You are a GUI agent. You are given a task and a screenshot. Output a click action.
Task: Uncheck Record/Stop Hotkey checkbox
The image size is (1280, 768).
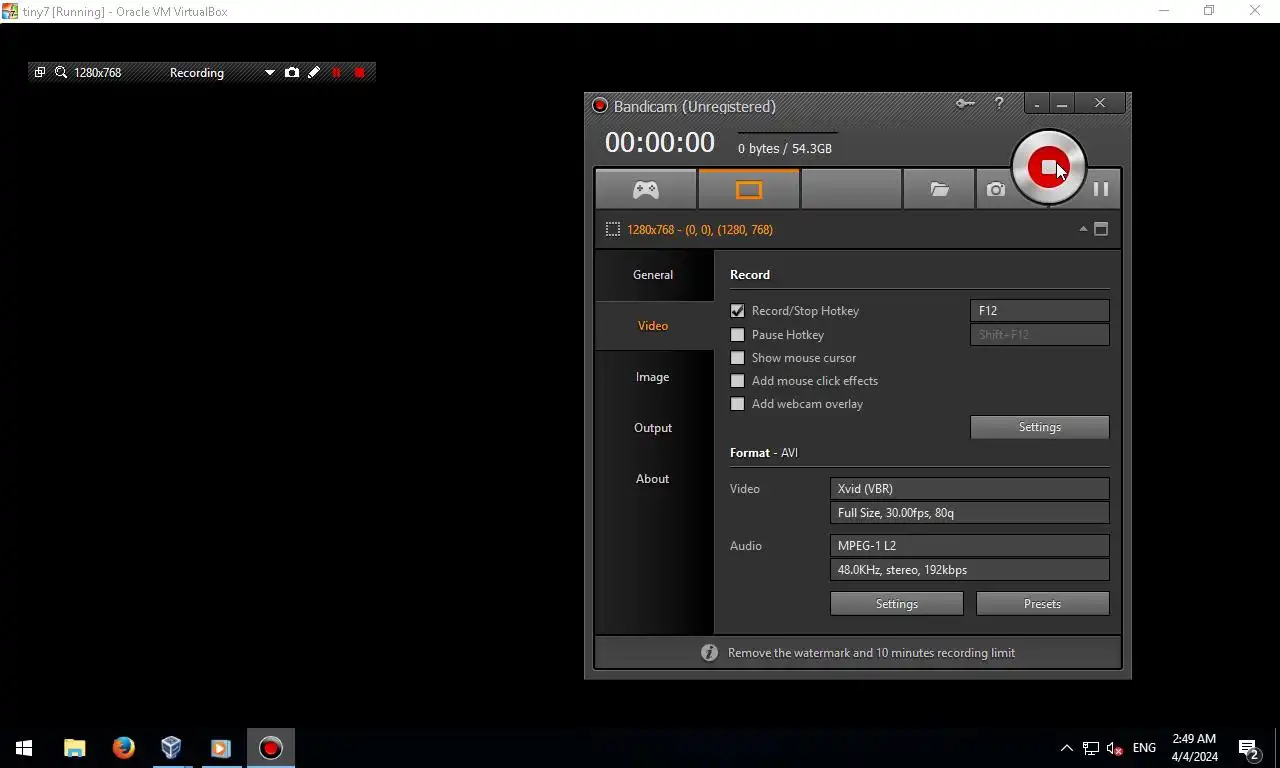(738, 311)
